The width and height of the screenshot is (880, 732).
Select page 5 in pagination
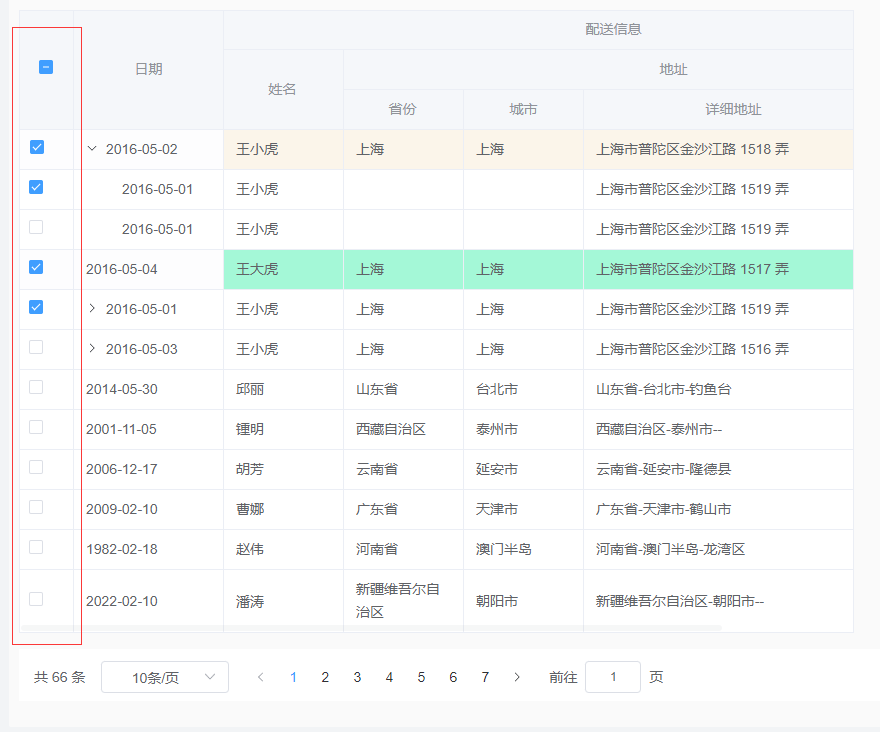(x=421, y=677)
